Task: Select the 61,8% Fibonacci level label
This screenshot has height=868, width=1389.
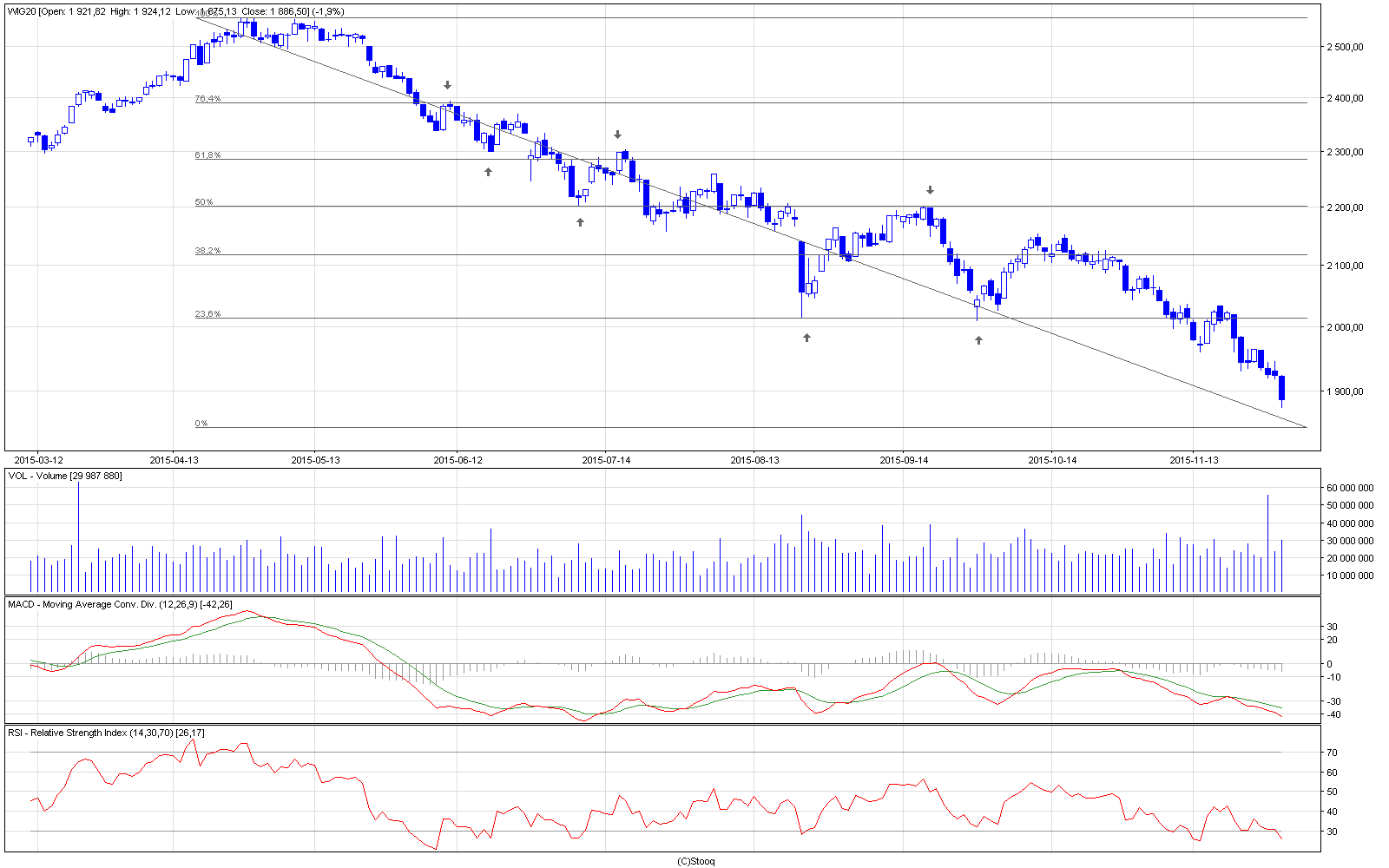Action: pos(207,155)
